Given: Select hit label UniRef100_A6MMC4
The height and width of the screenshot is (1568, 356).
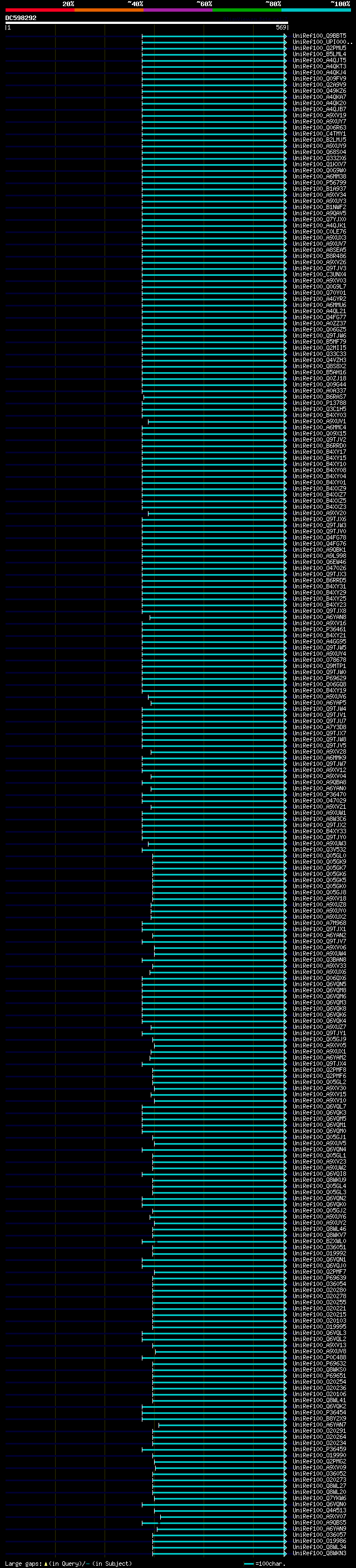Looking at the screenshot, I should coord(319,427).
